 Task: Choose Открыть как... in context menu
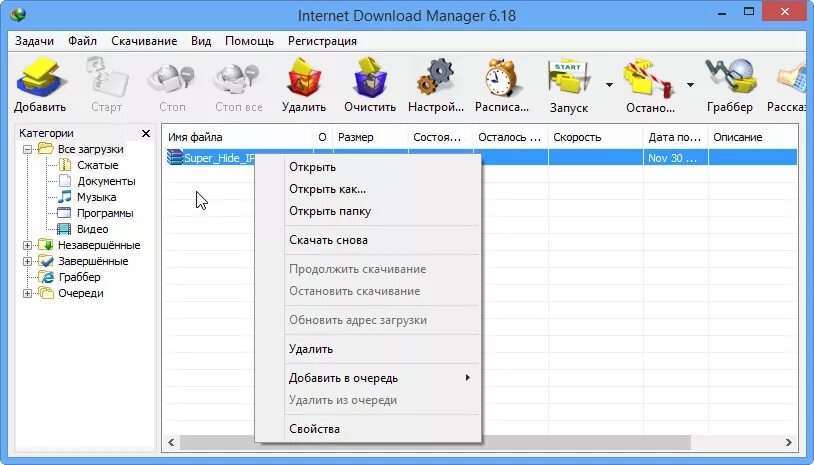click(x=368, y=189)
